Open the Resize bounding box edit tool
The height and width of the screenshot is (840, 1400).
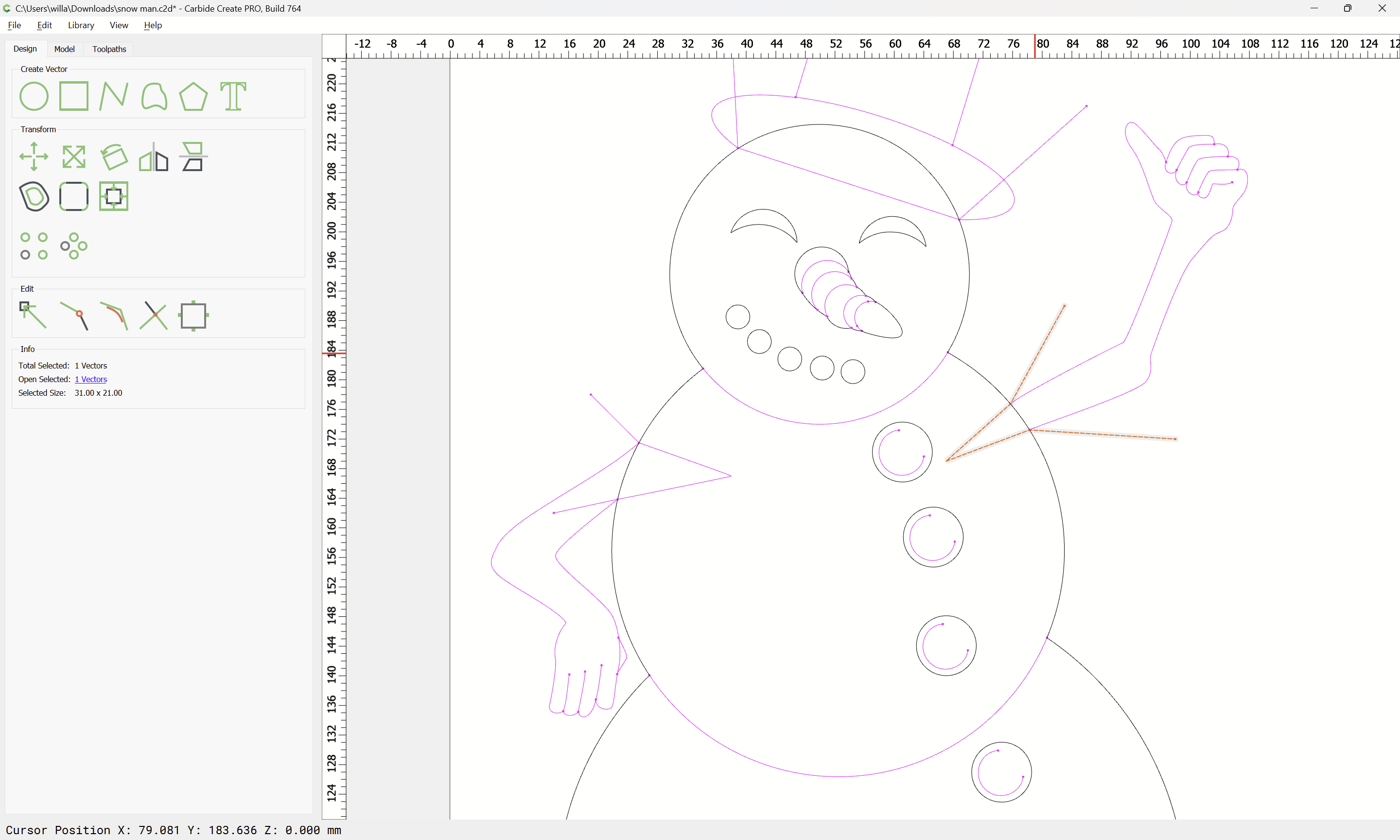[193, 315]
